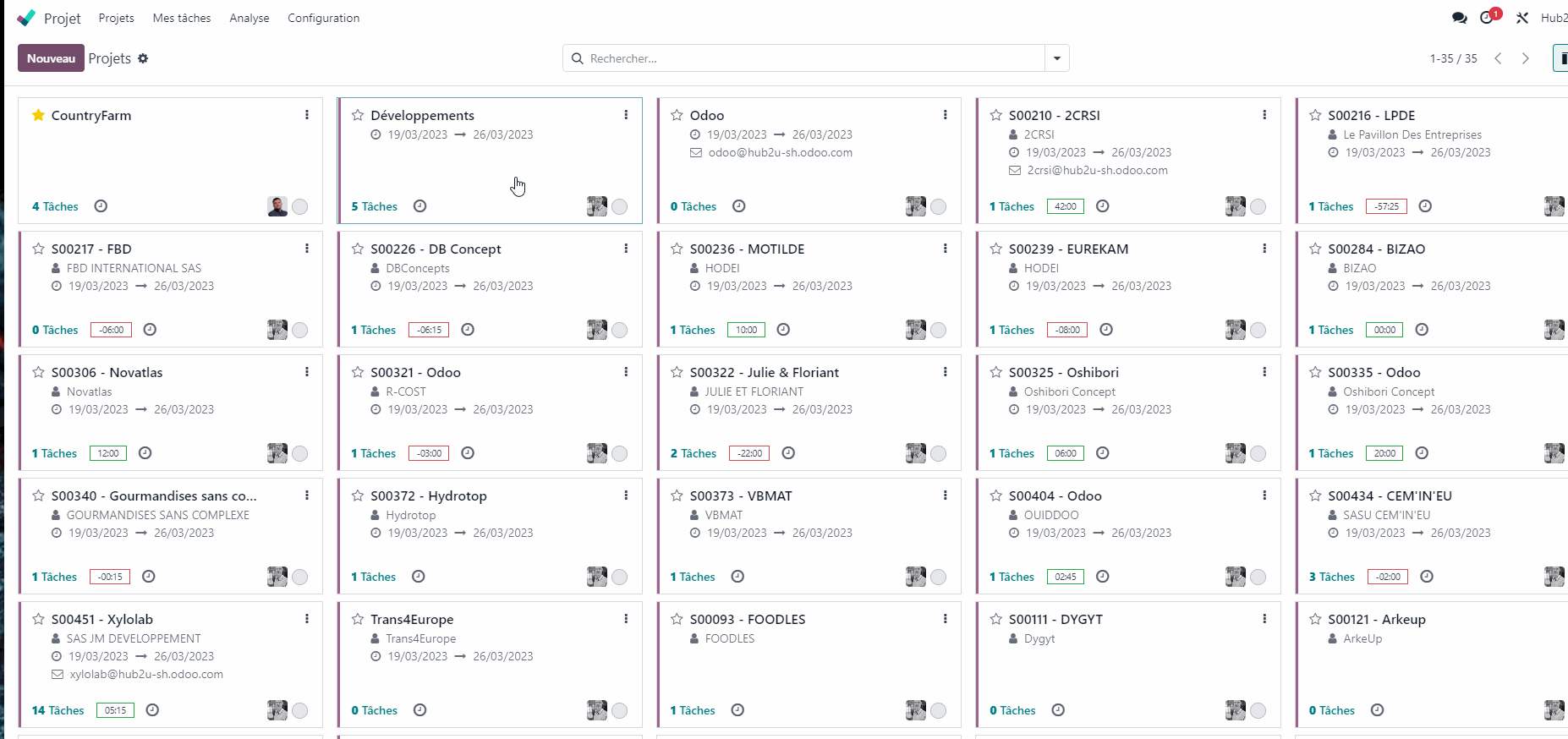Screen dimensions: 1568x739
Task: Open the Analyse menu
Action: coord(249,18)
